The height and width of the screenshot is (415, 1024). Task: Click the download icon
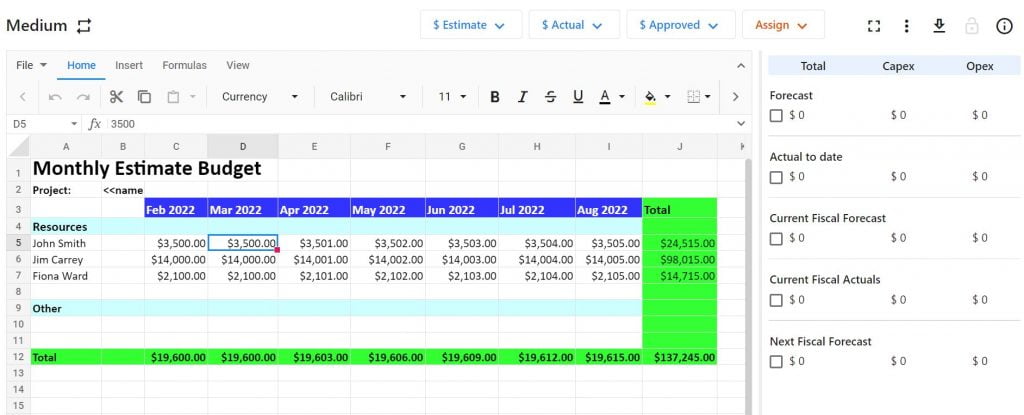(x=939, y=25)
